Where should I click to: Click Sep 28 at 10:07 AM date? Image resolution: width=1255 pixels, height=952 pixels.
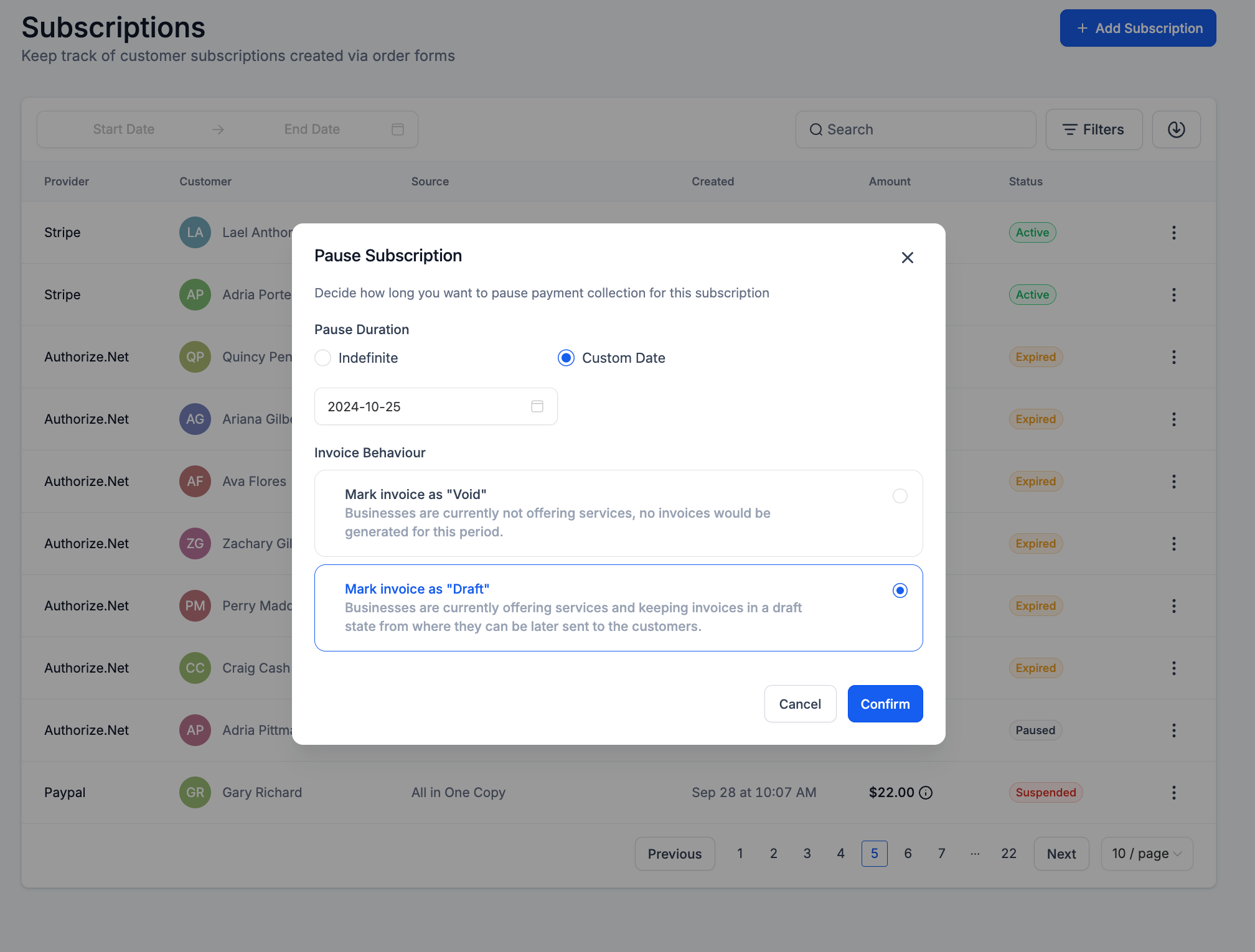click(x=754, y=793)
